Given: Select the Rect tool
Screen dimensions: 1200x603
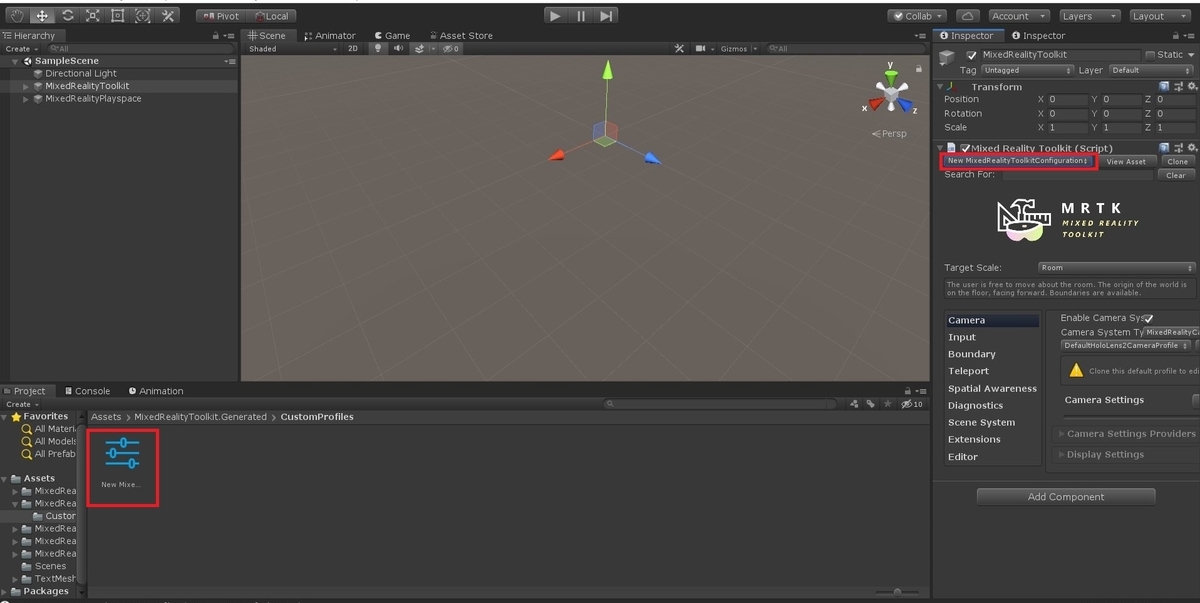Looking at the screenshot, I should [x=117, y=16].
